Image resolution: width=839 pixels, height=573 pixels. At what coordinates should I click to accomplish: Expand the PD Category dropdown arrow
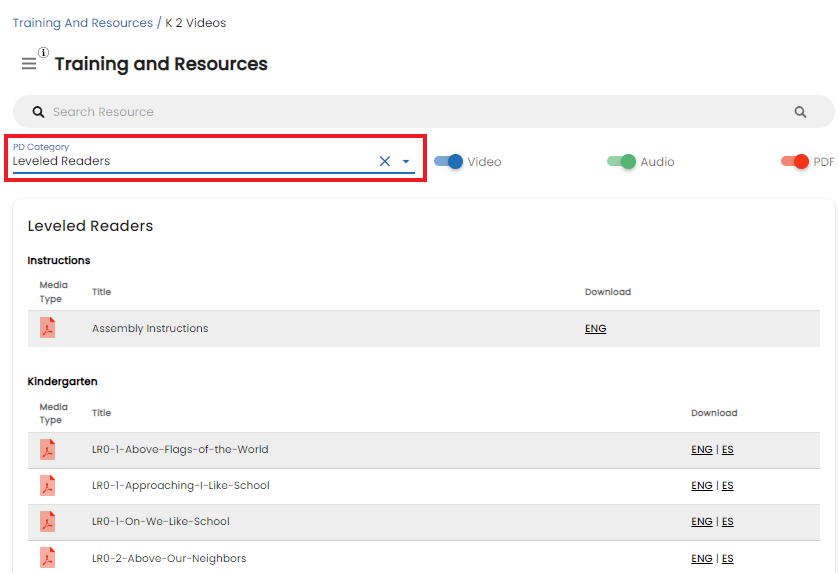point(406,161)
